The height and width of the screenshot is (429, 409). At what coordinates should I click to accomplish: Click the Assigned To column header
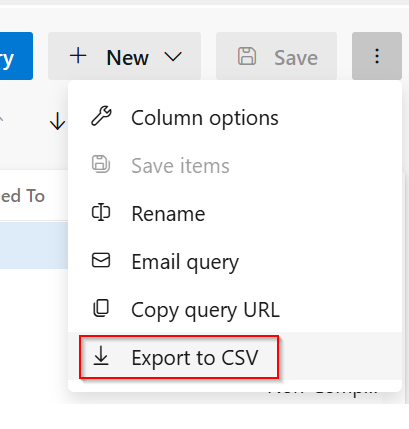click(22, 196)
